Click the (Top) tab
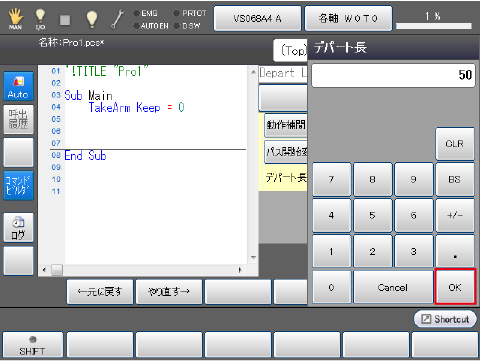 [291, 50]
